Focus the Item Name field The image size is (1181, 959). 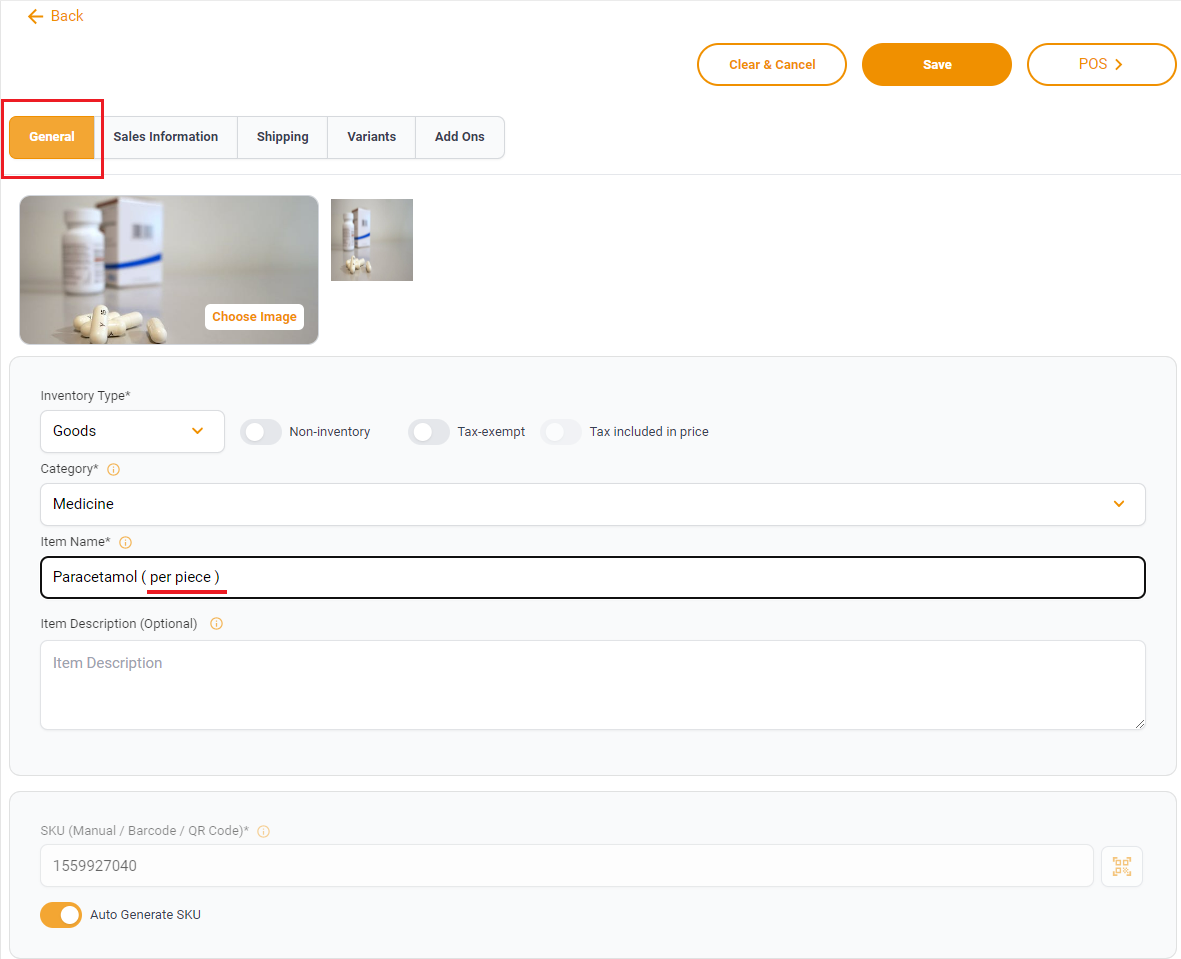coord(593,578)
